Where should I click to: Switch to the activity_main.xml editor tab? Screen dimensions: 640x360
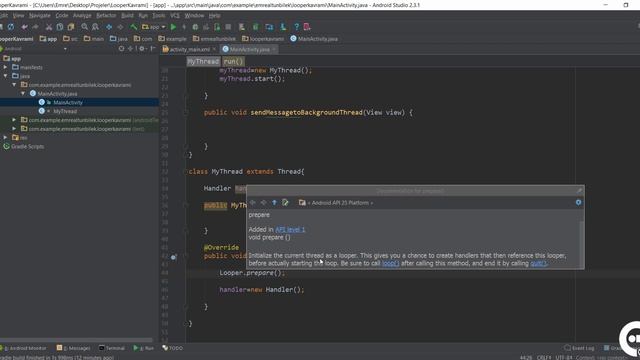pos(189,49)
